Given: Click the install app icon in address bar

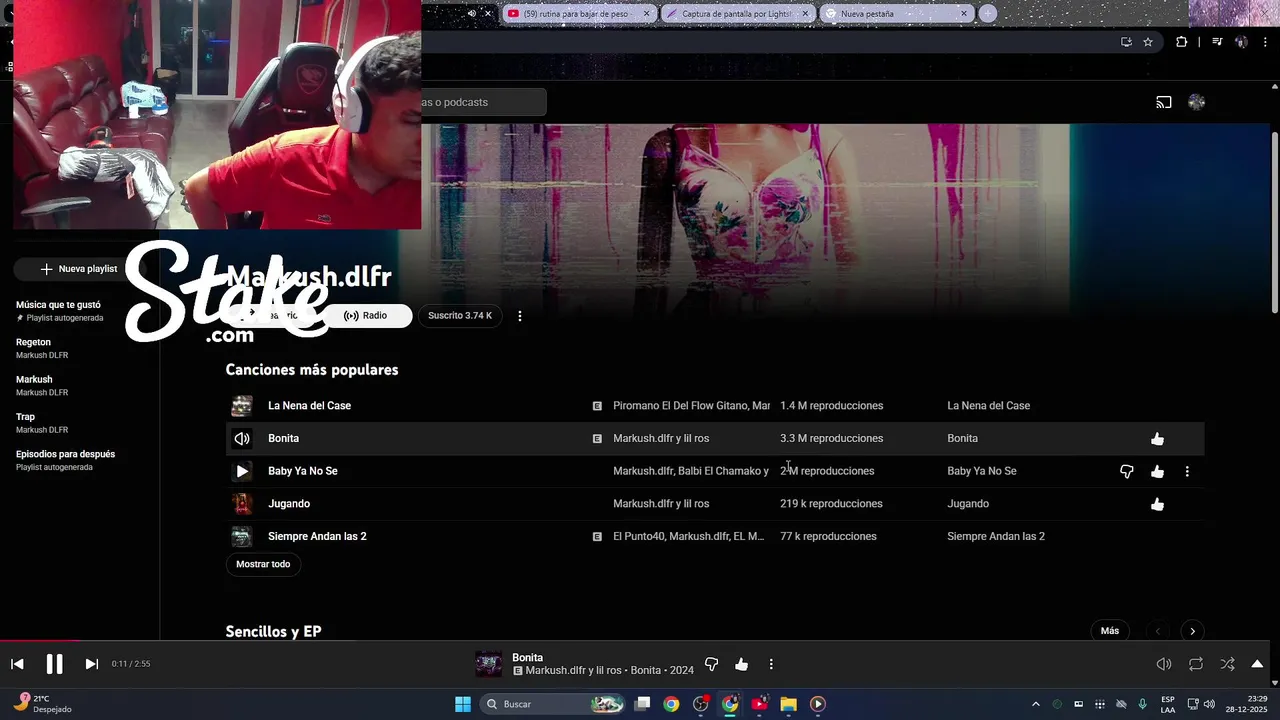Looking at the screenshot, I should click(x=1126, y=42).
